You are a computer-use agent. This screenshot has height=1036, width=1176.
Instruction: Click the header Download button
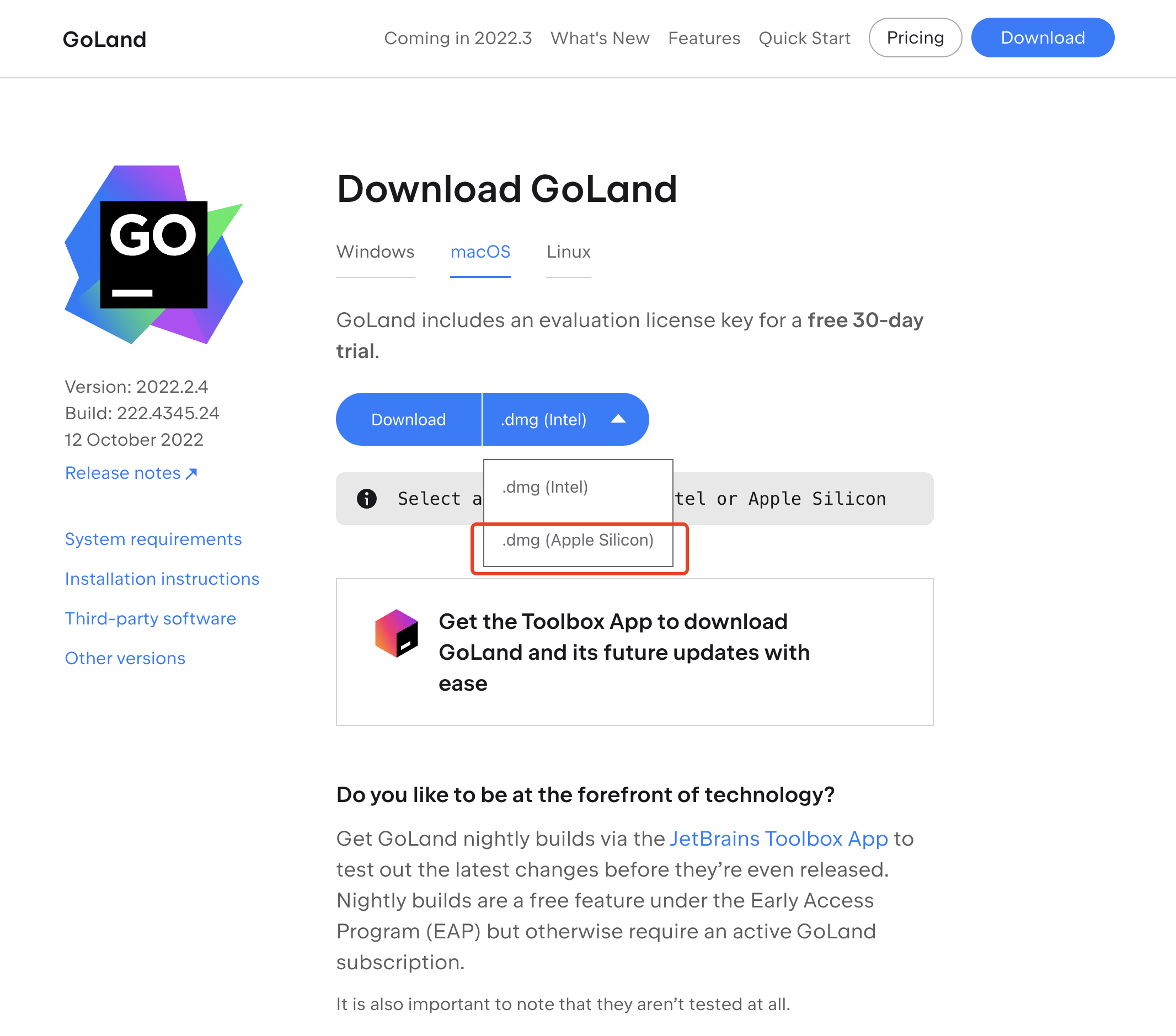1042,38
